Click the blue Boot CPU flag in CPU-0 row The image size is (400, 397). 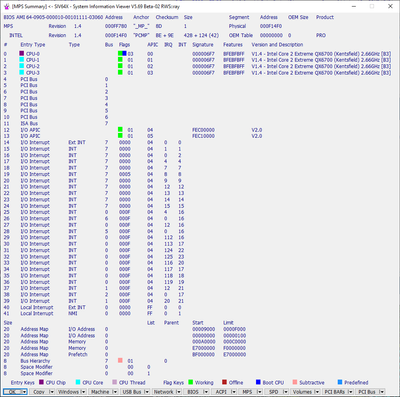[124, 53]
